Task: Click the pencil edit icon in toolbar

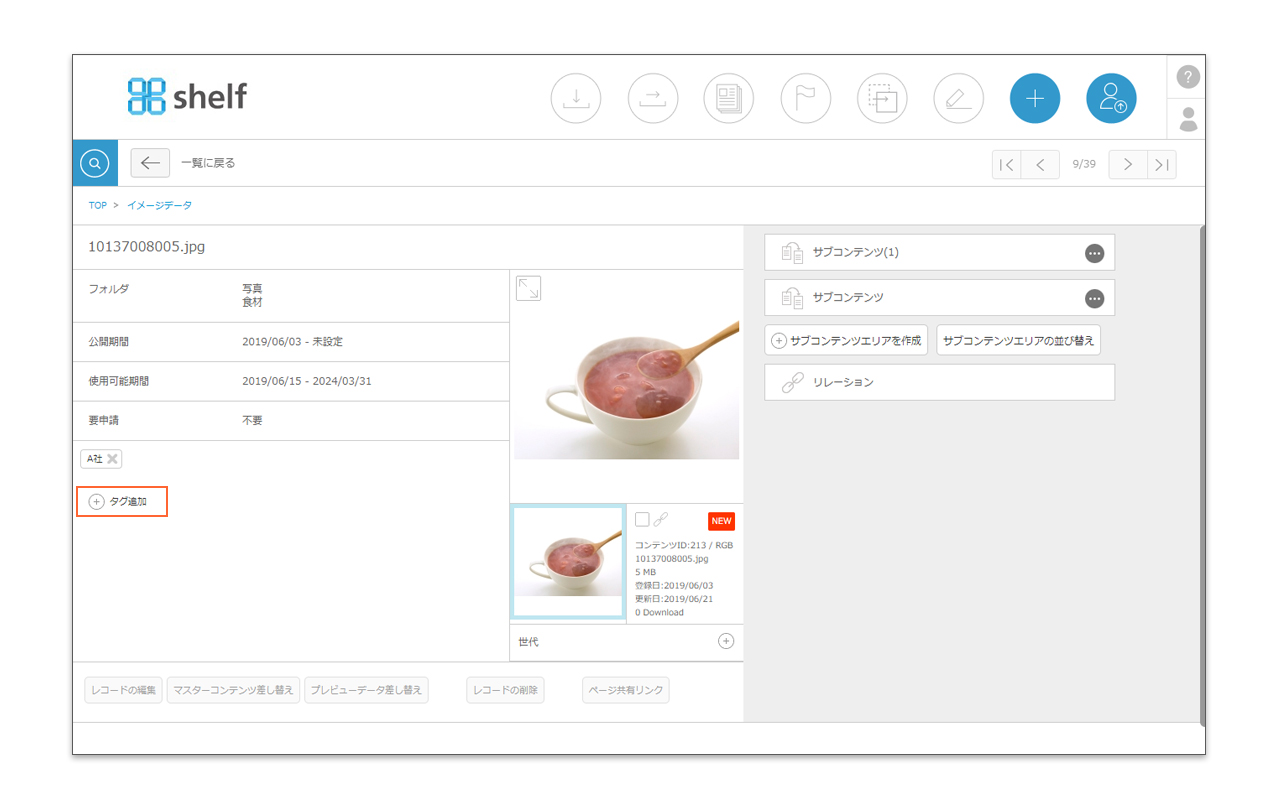Action: (959, 99)
